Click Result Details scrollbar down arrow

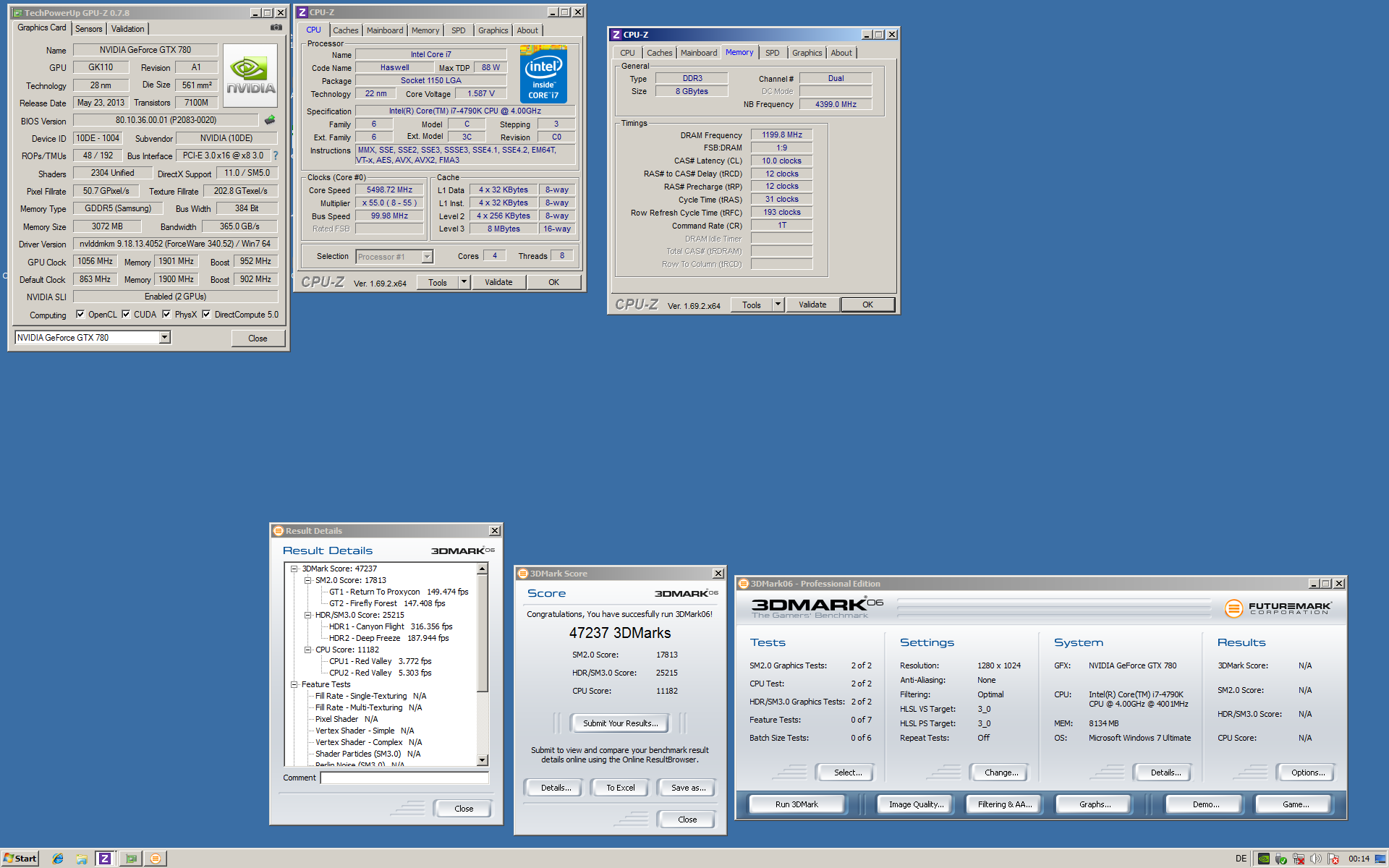(483, 760)
